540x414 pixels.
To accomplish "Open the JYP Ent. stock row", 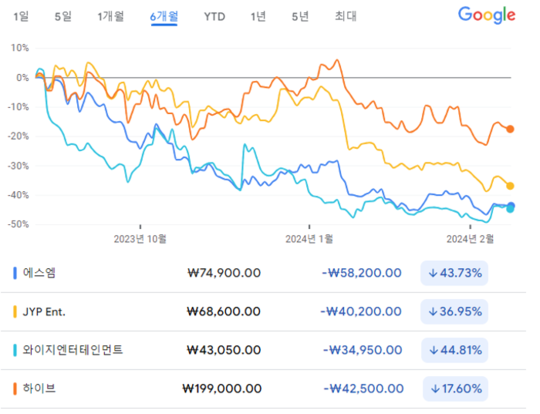I will pyautogui.click(x=263, y=312).
